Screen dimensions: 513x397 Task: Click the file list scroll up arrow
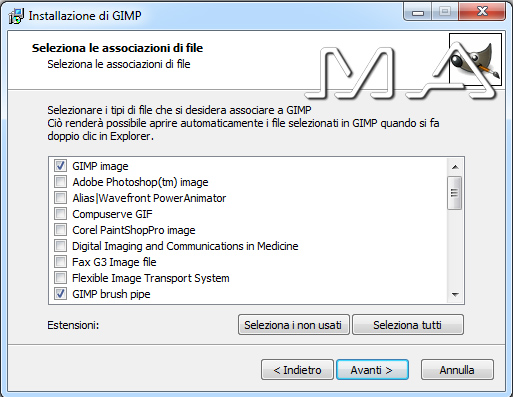tap(455, 166)
